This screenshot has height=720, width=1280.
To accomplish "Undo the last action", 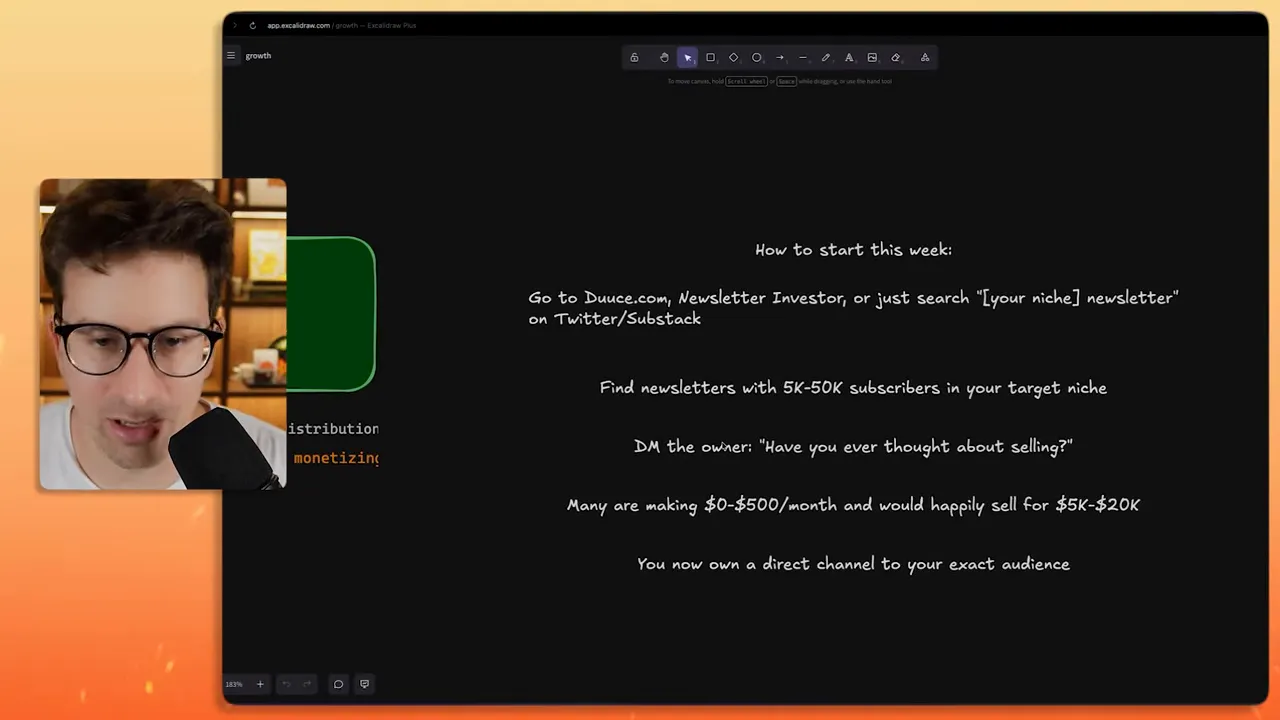I will pyautogui.click(x=285, y=684).
